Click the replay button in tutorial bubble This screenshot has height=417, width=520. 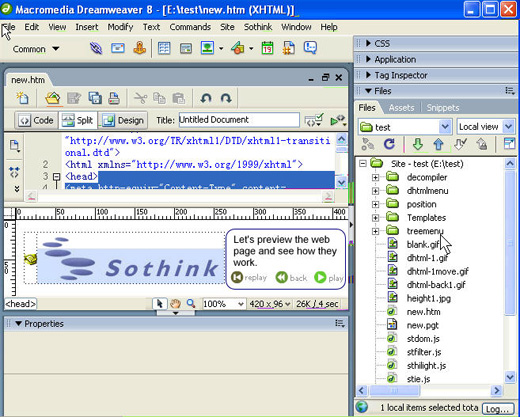point(249,277)
